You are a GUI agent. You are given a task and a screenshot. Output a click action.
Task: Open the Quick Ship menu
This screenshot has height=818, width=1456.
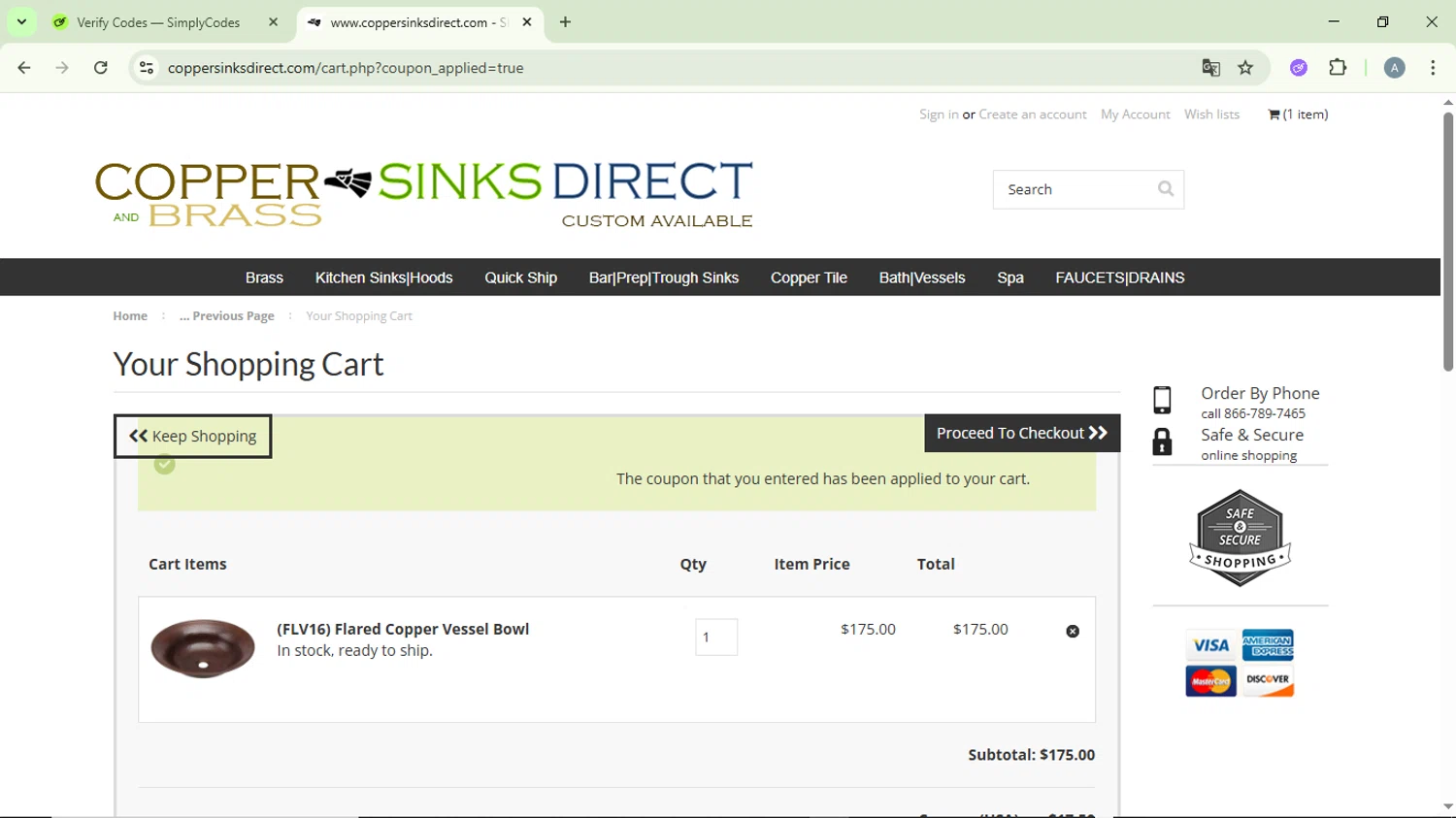[x=520, y=278]
